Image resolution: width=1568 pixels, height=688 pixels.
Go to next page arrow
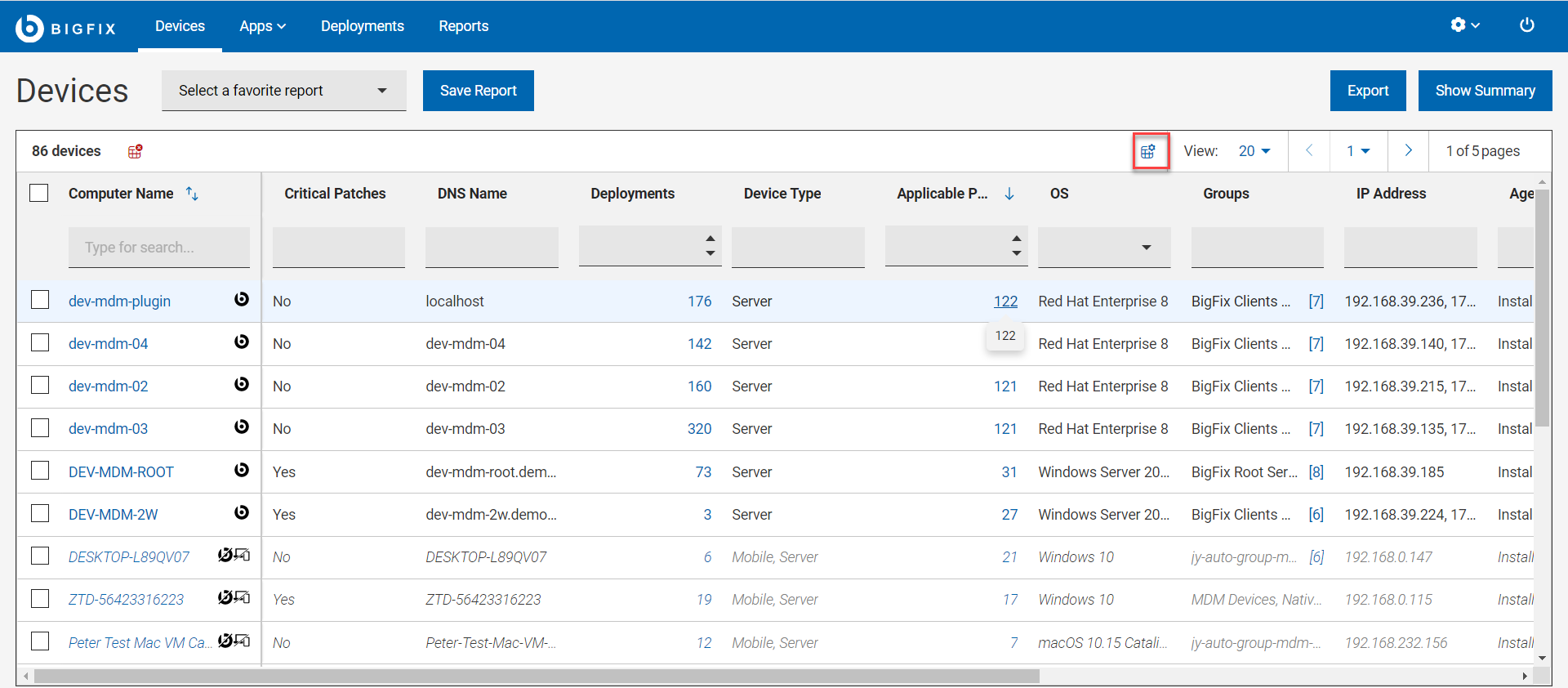(x=1408, y=151)
